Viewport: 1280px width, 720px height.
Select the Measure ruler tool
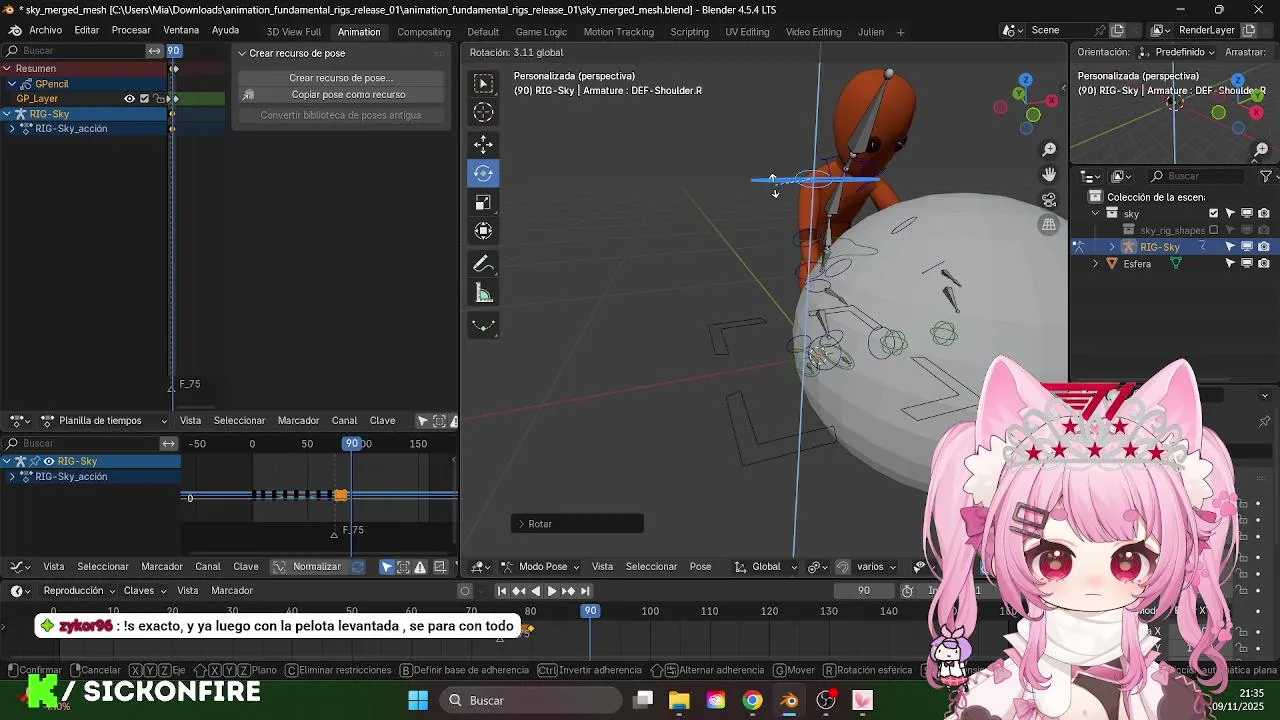483,293
